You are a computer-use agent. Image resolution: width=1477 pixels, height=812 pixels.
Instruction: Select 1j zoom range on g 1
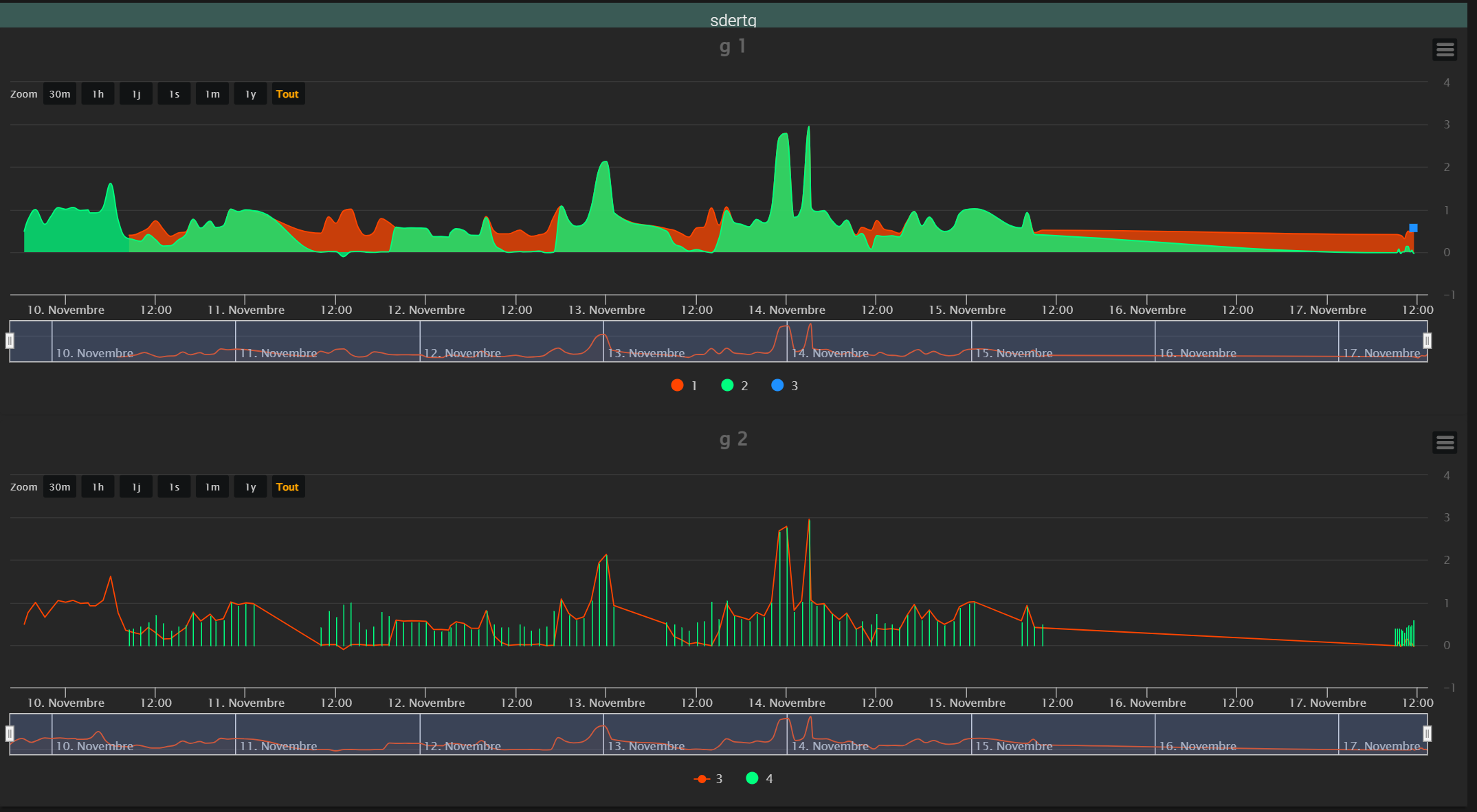coord(136,94)
